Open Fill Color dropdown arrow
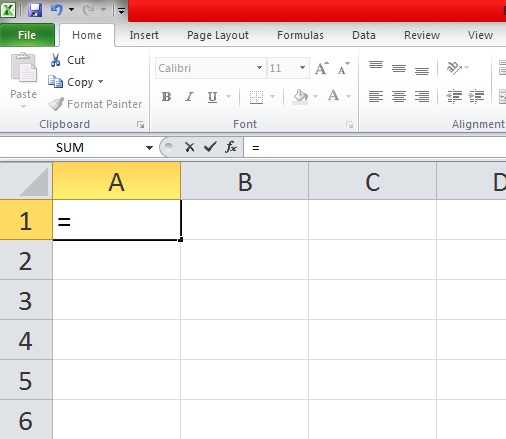Viewport: 506px width, 439px height. click(x=315, y=97)
